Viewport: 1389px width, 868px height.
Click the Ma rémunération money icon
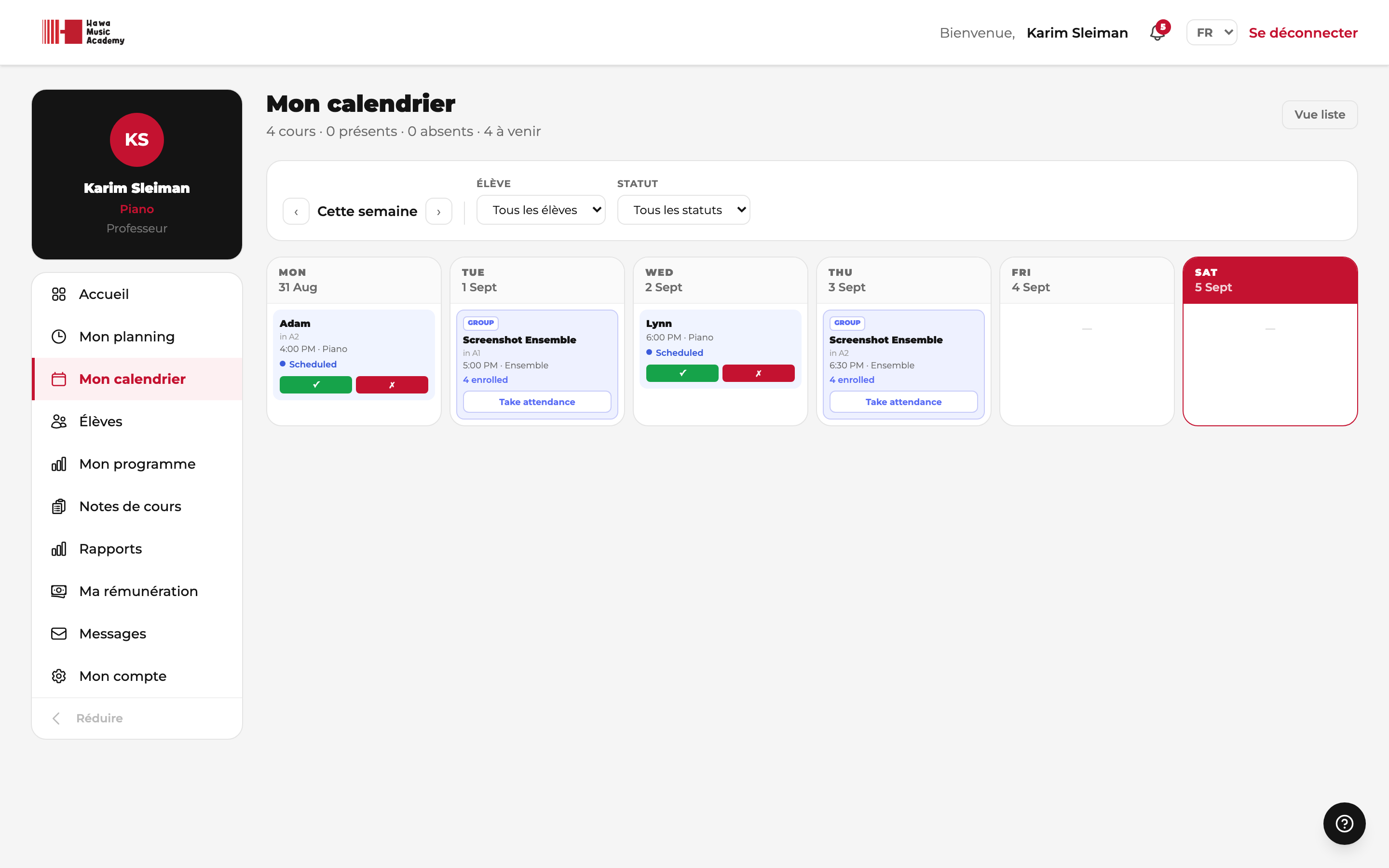click(58, 591)
